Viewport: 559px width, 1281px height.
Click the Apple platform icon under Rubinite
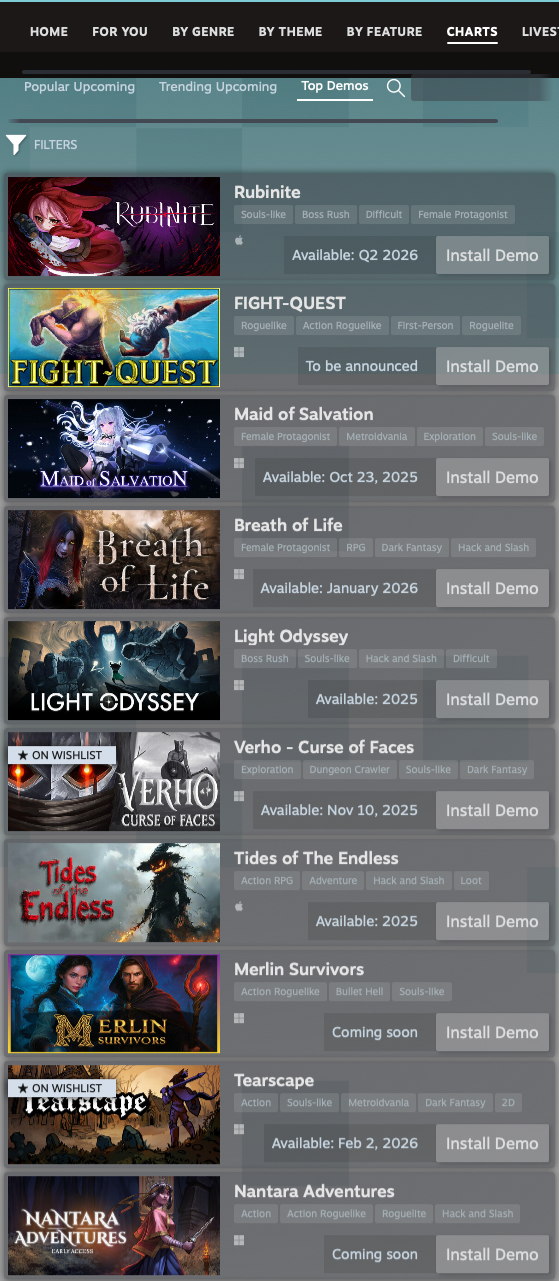[239, 241]
